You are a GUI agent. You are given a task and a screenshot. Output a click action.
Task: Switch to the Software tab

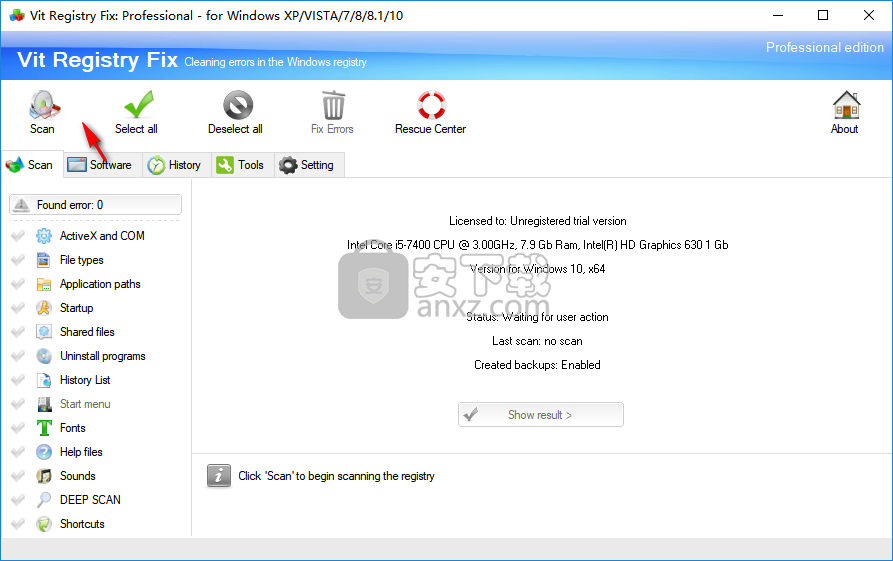click(x=103, y=165)
